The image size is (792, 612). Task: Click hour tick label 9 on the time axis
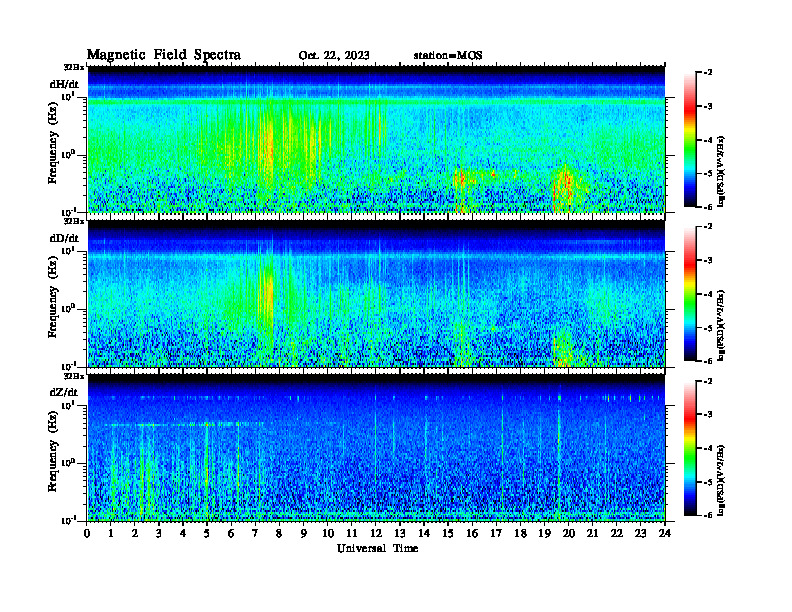coord(304,533)
